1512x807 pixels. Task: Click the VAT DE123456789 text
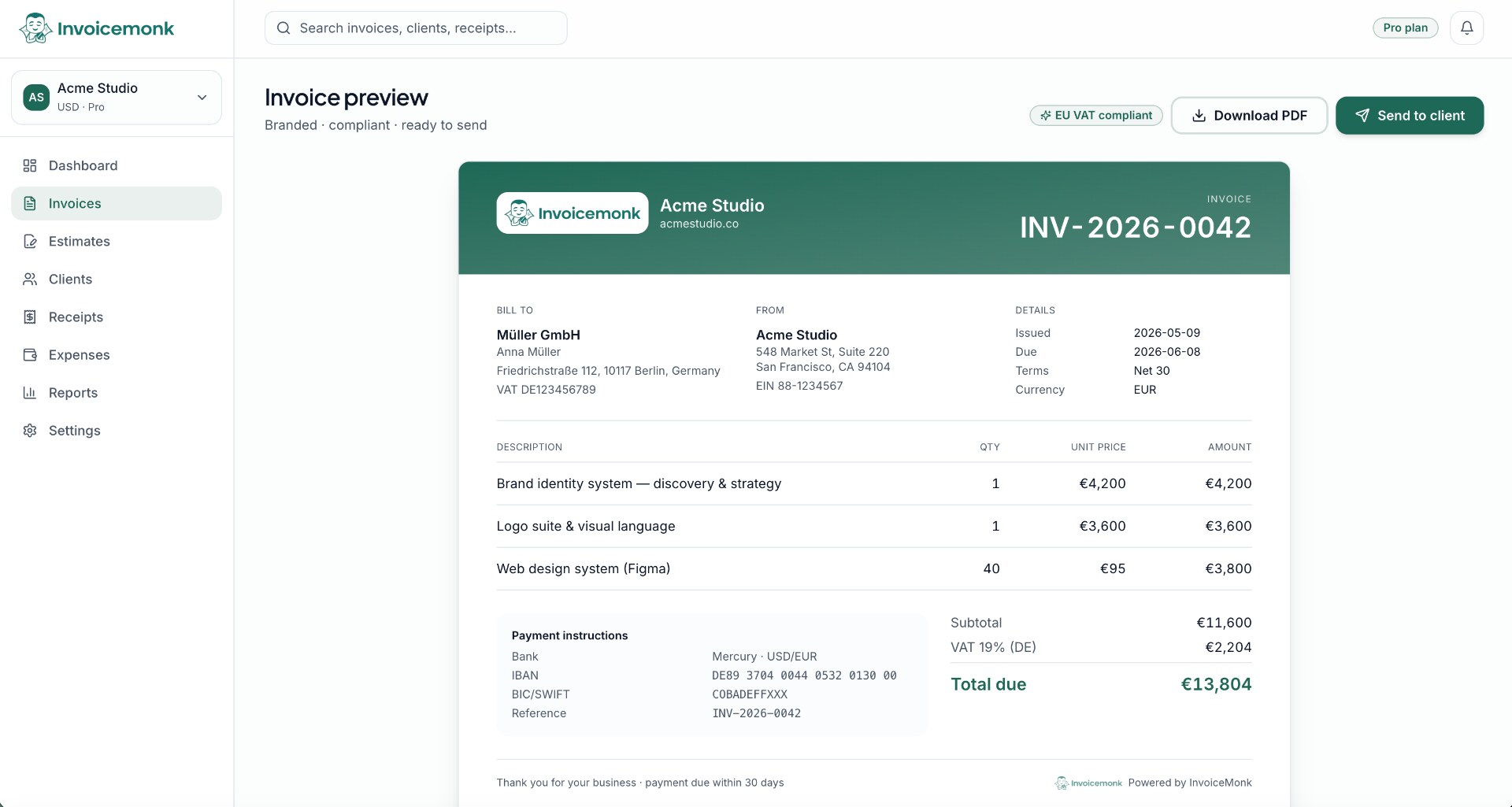546,390
